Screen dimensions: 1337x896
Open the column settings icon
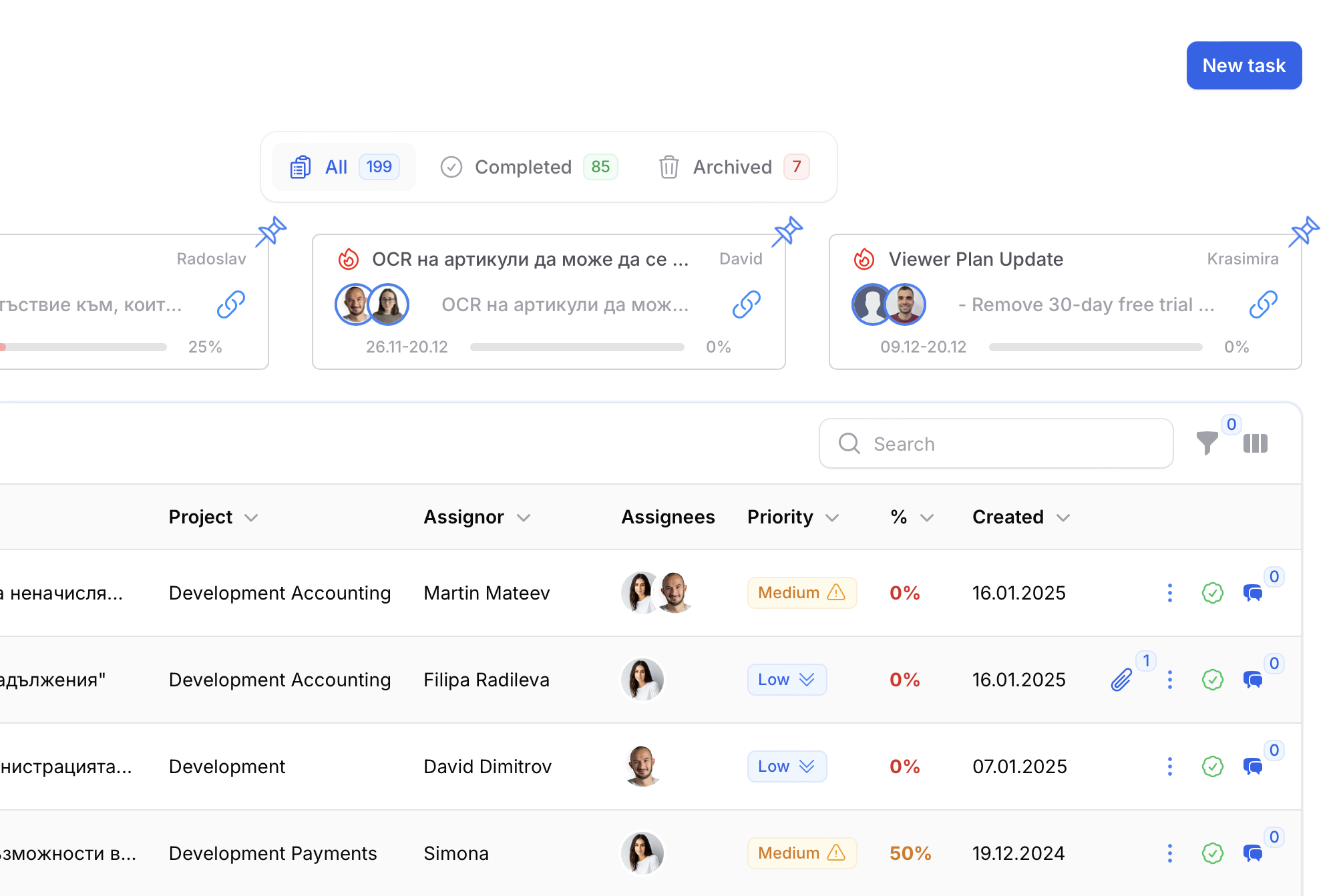click(x=1256, y=443)
